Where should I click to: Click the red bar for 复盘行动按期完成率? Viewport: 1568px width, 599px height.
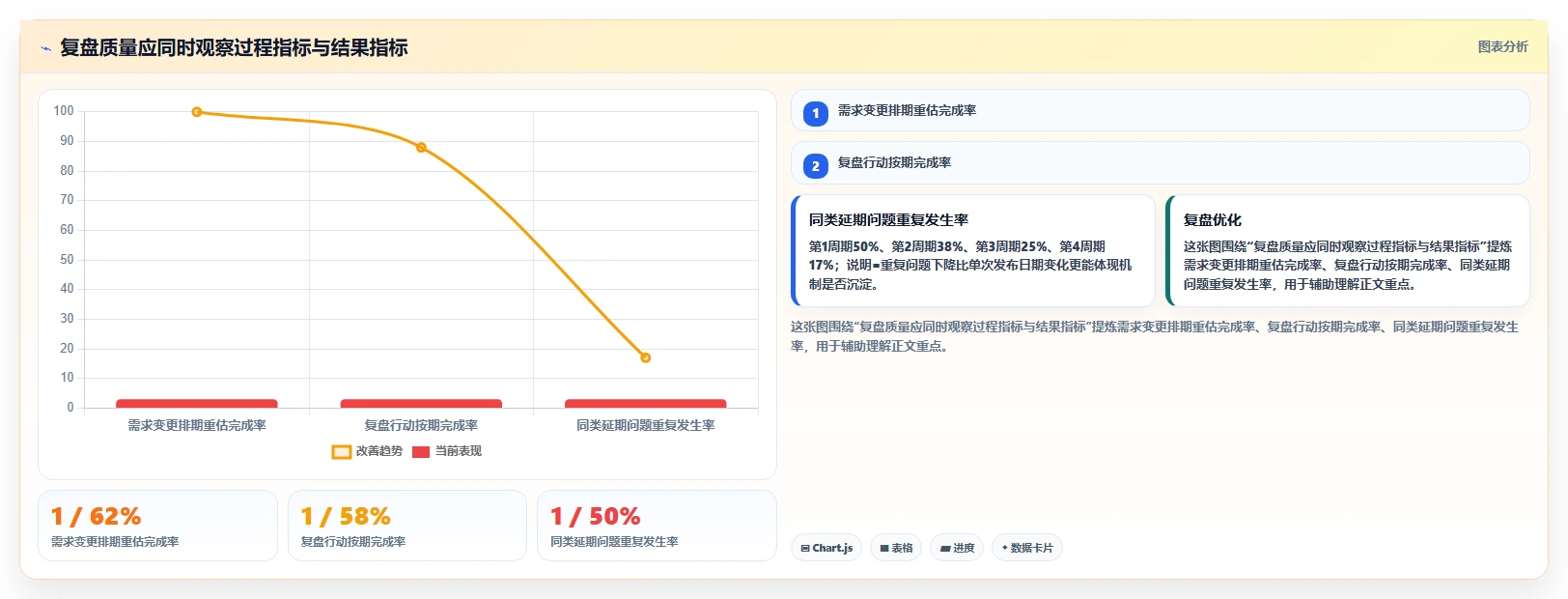point(421,404)
